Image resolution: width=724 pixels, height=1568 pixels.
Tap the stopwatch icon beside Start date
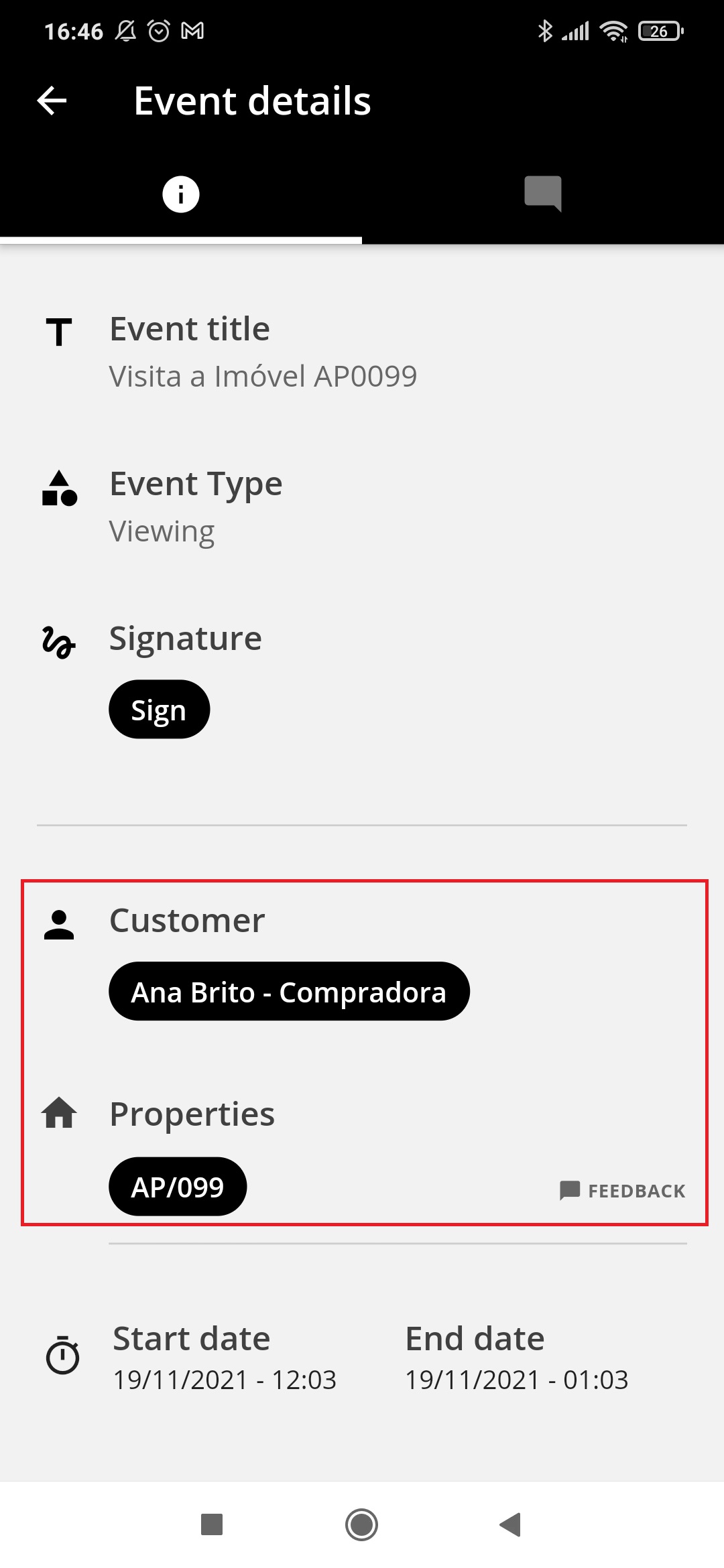point(62,1355)
